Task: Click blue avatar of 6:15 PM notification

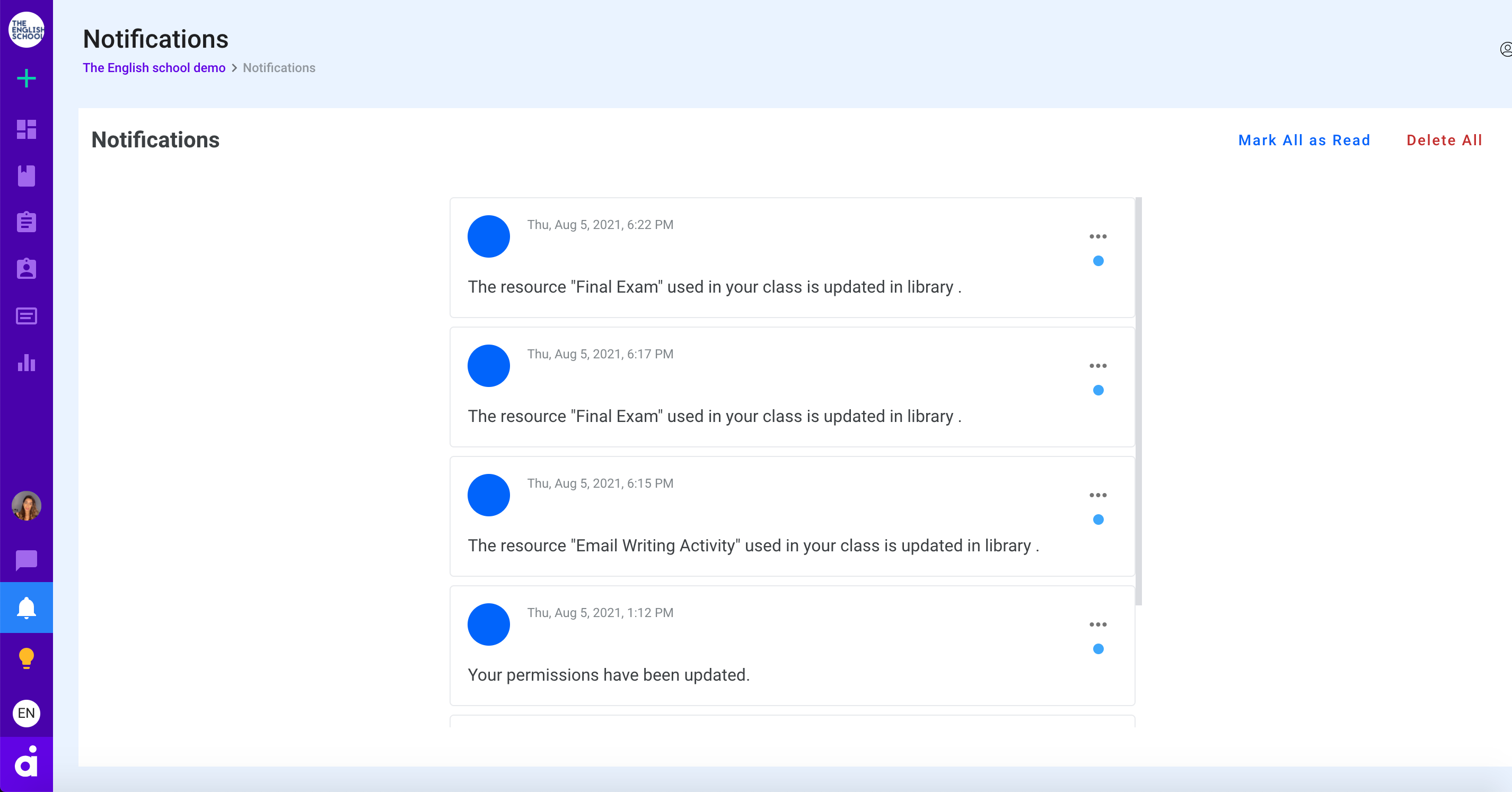Action: point(488,495)
